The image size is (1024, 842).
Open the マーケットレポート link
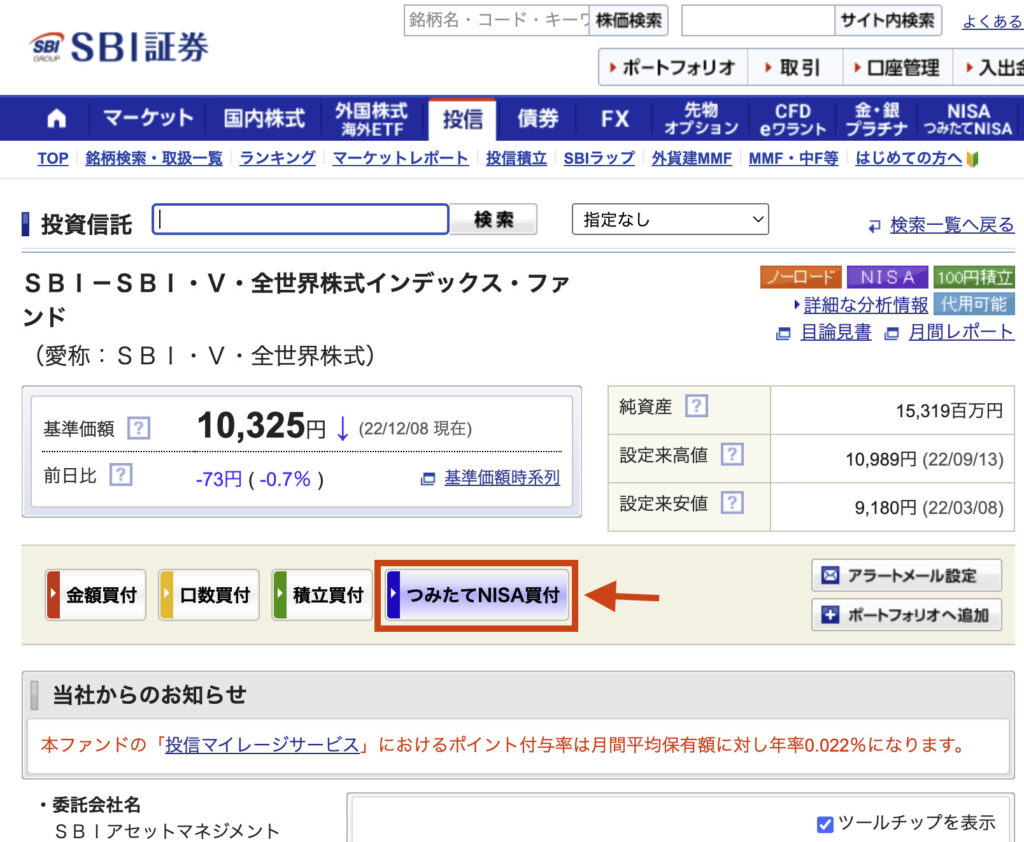pos(400,159)
